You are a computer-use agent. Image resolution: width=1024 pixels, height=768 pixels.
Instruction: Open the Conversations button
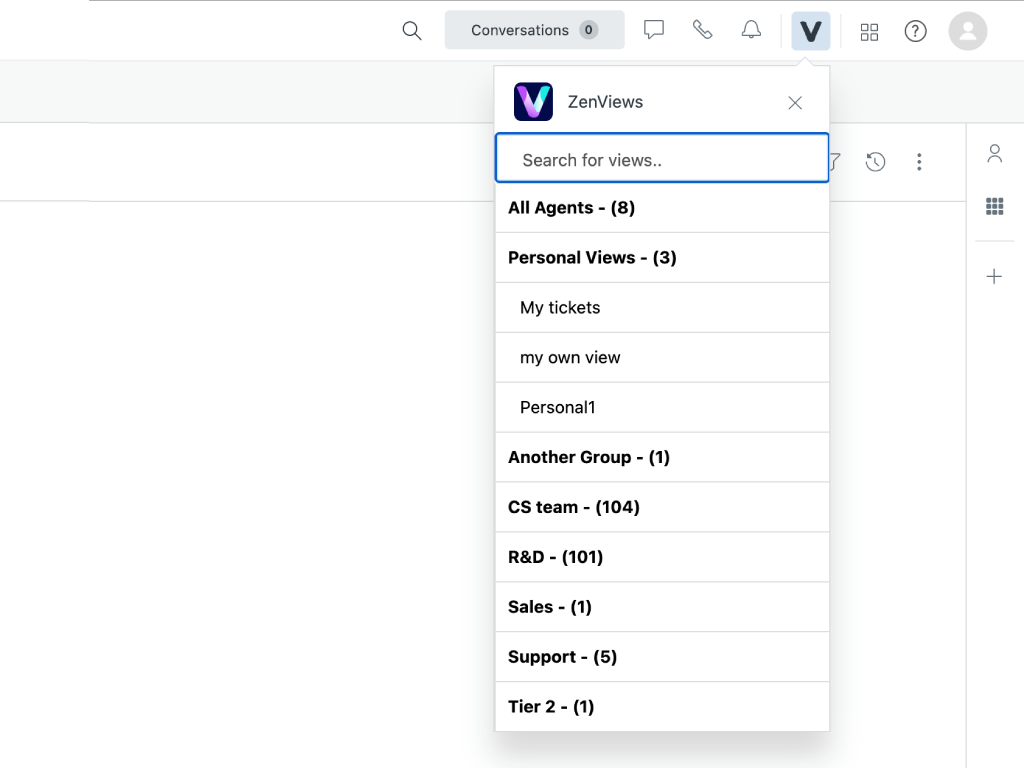tap(534, 30)
